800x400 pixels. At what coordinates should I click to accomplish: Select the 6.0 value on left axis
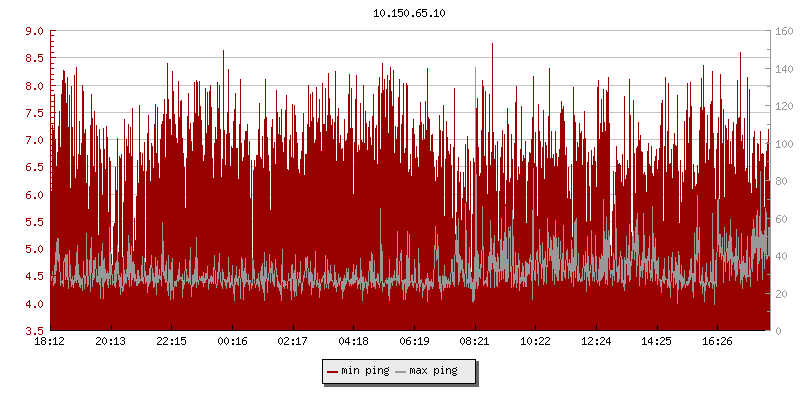click(x=34, y=195)
